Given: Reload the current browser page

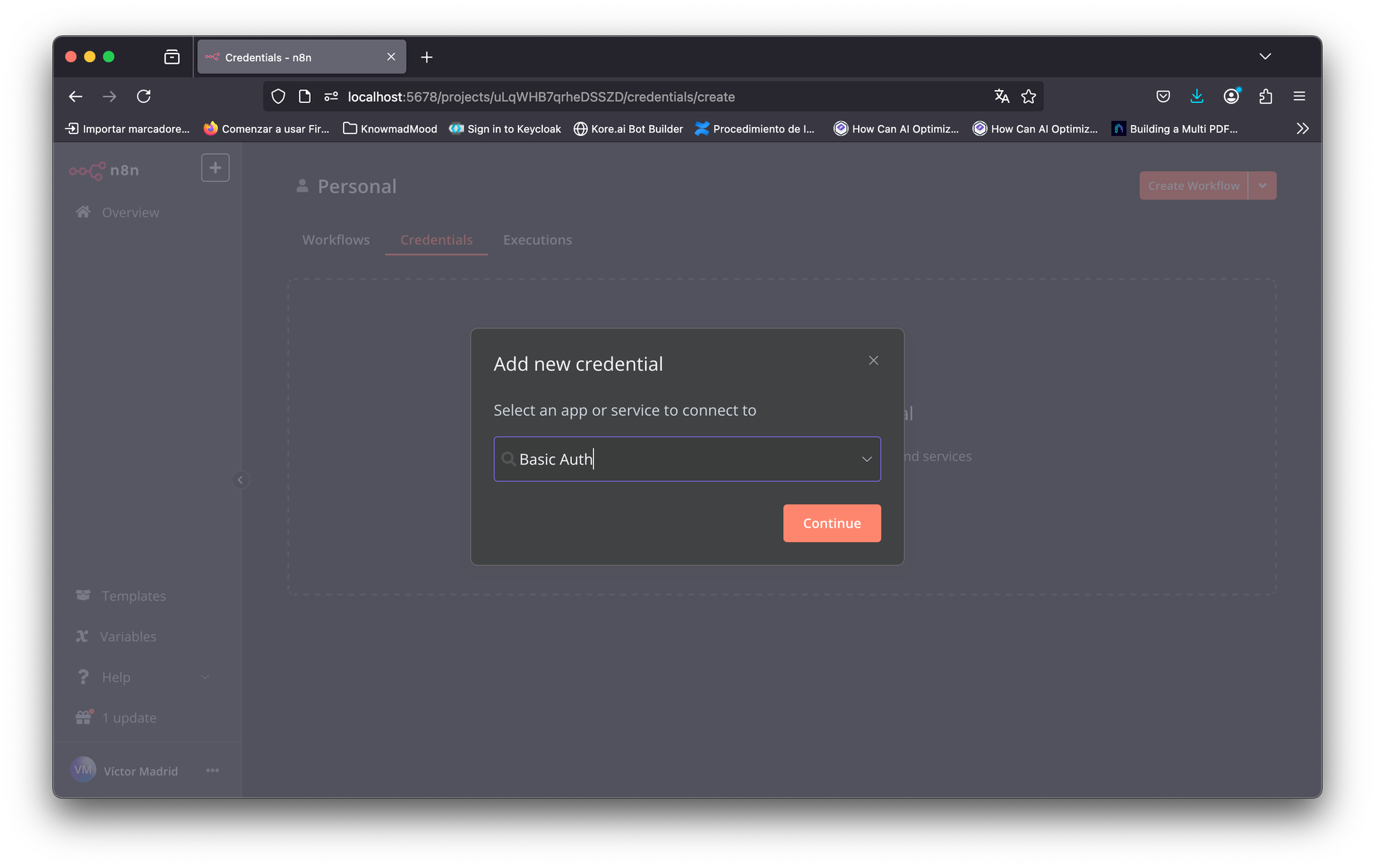Looking at the screenshot, I should tap(144, 97).
